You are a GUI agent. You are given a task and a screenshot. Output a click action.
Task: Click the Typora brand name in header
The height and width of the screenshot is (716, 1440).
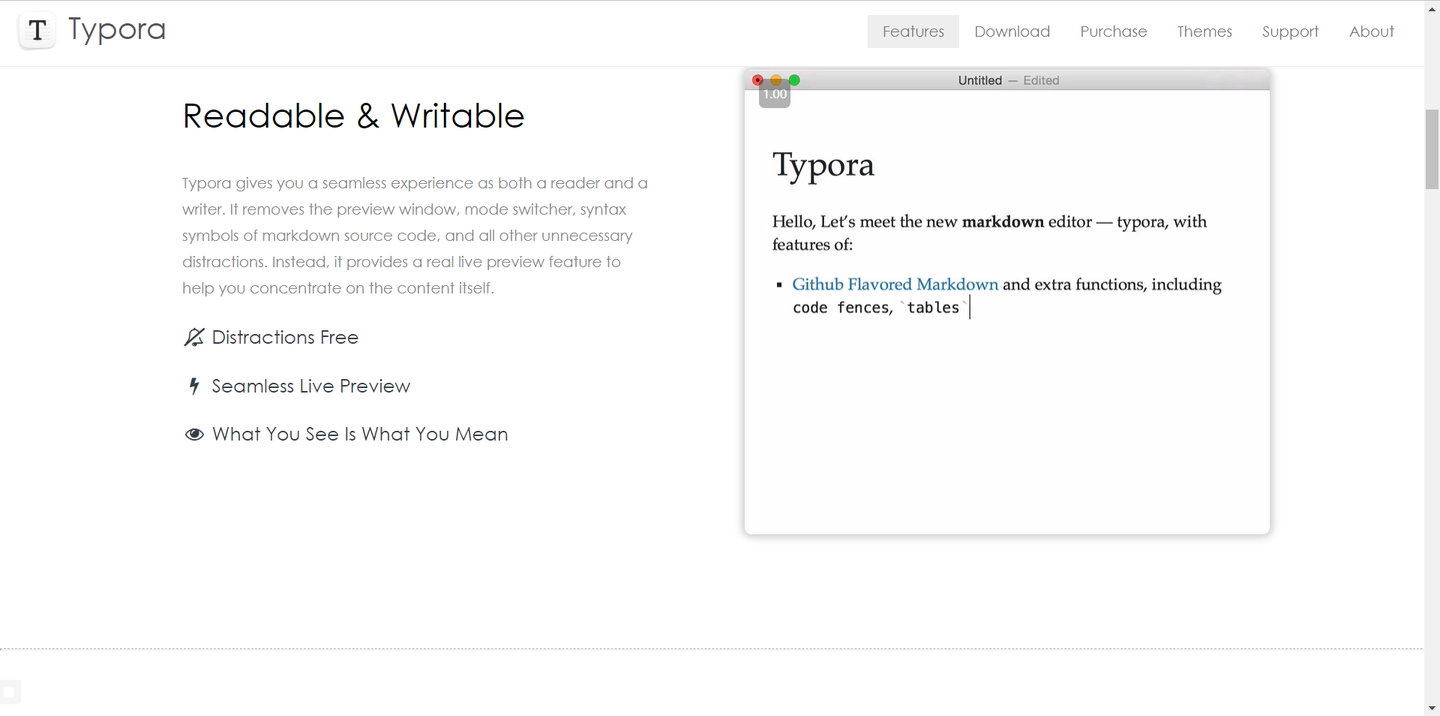pyautogui.click(x=117, y=30)
